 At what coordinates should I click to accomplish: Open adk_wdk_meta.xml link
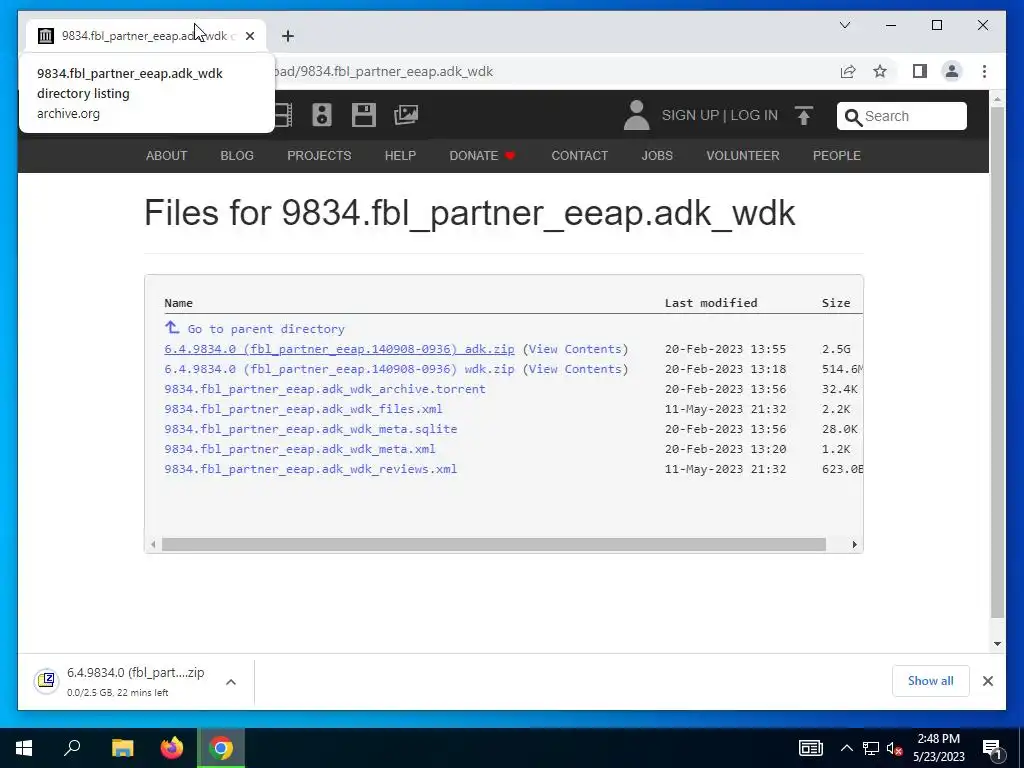300,449
